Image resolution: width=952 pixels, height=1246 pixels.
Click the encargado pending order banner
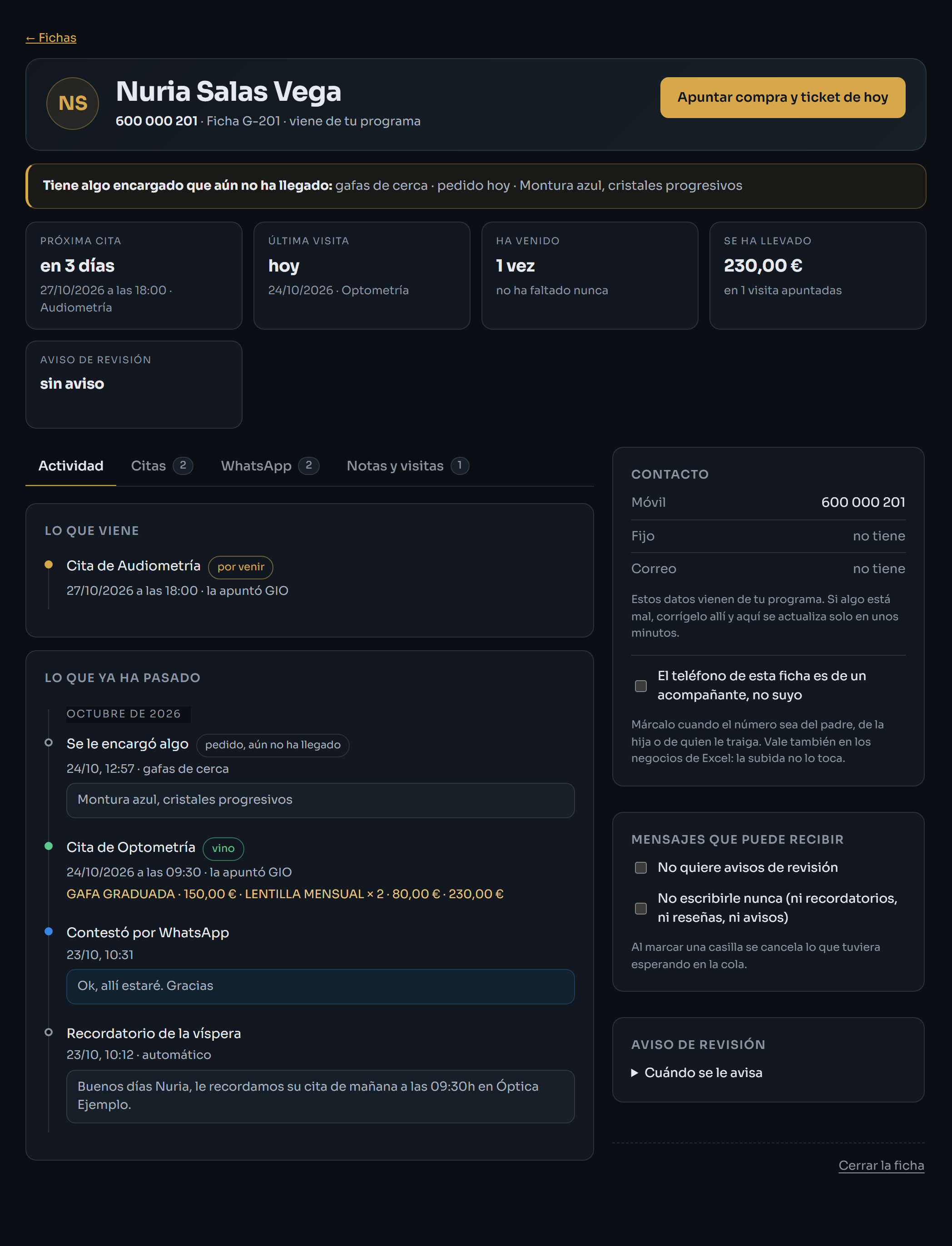pyautogui.click(x=476, y=186)
